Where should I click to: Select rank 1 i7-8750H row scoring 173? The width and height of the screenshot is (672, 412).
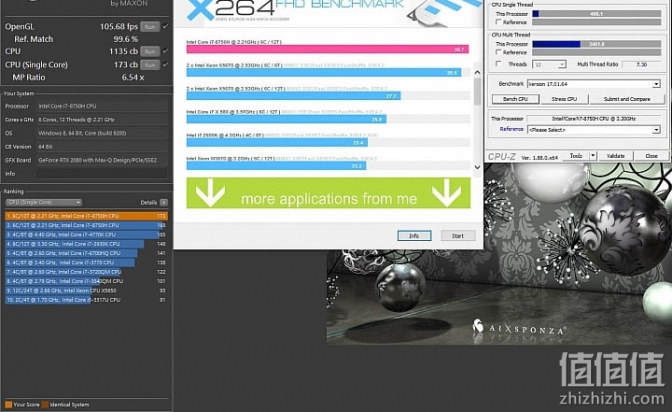click(86, 216)
